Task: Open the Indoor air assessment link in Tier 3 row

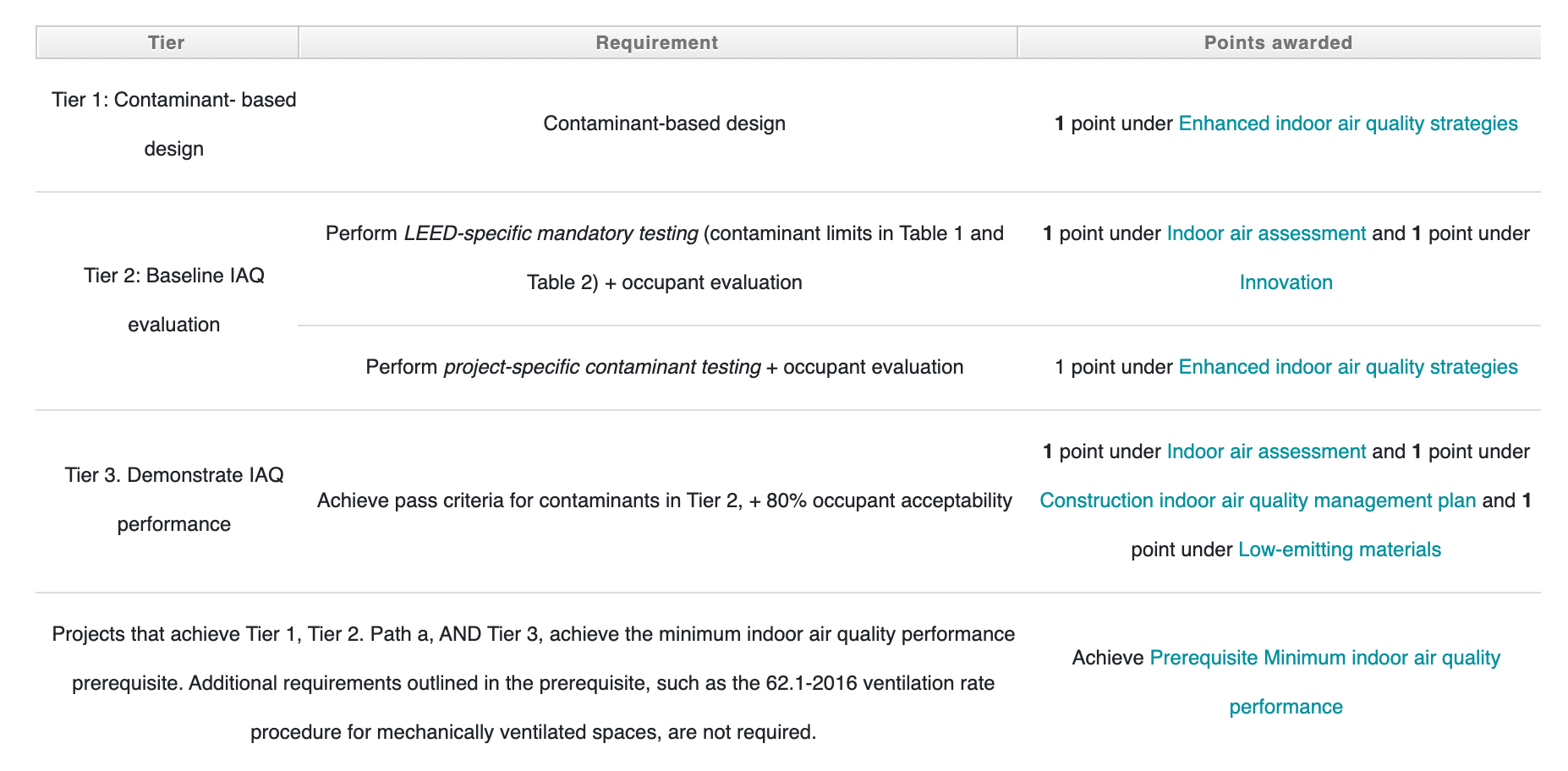Action: [x=1264, y=451]
